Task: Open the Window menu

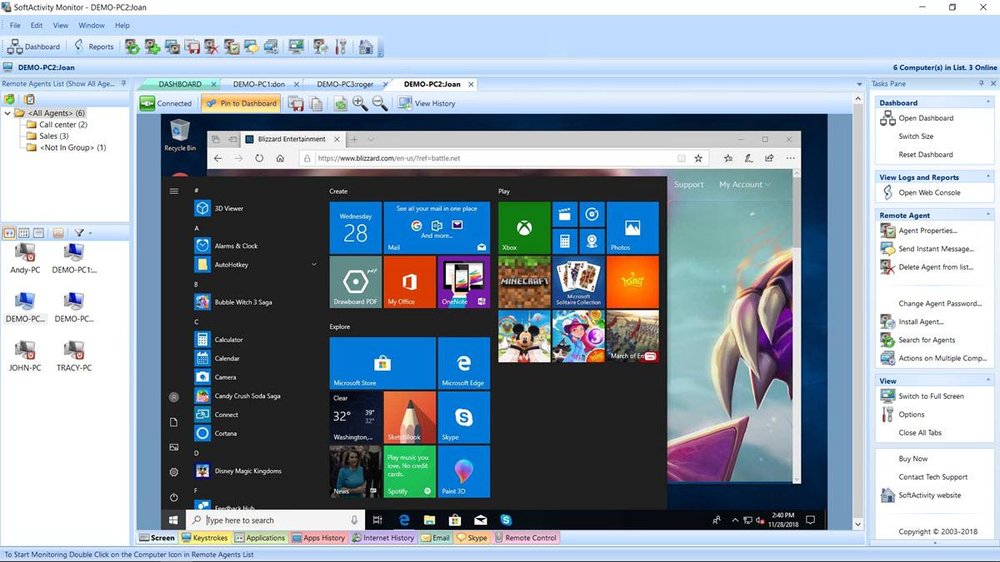Action: pos(91,26)
